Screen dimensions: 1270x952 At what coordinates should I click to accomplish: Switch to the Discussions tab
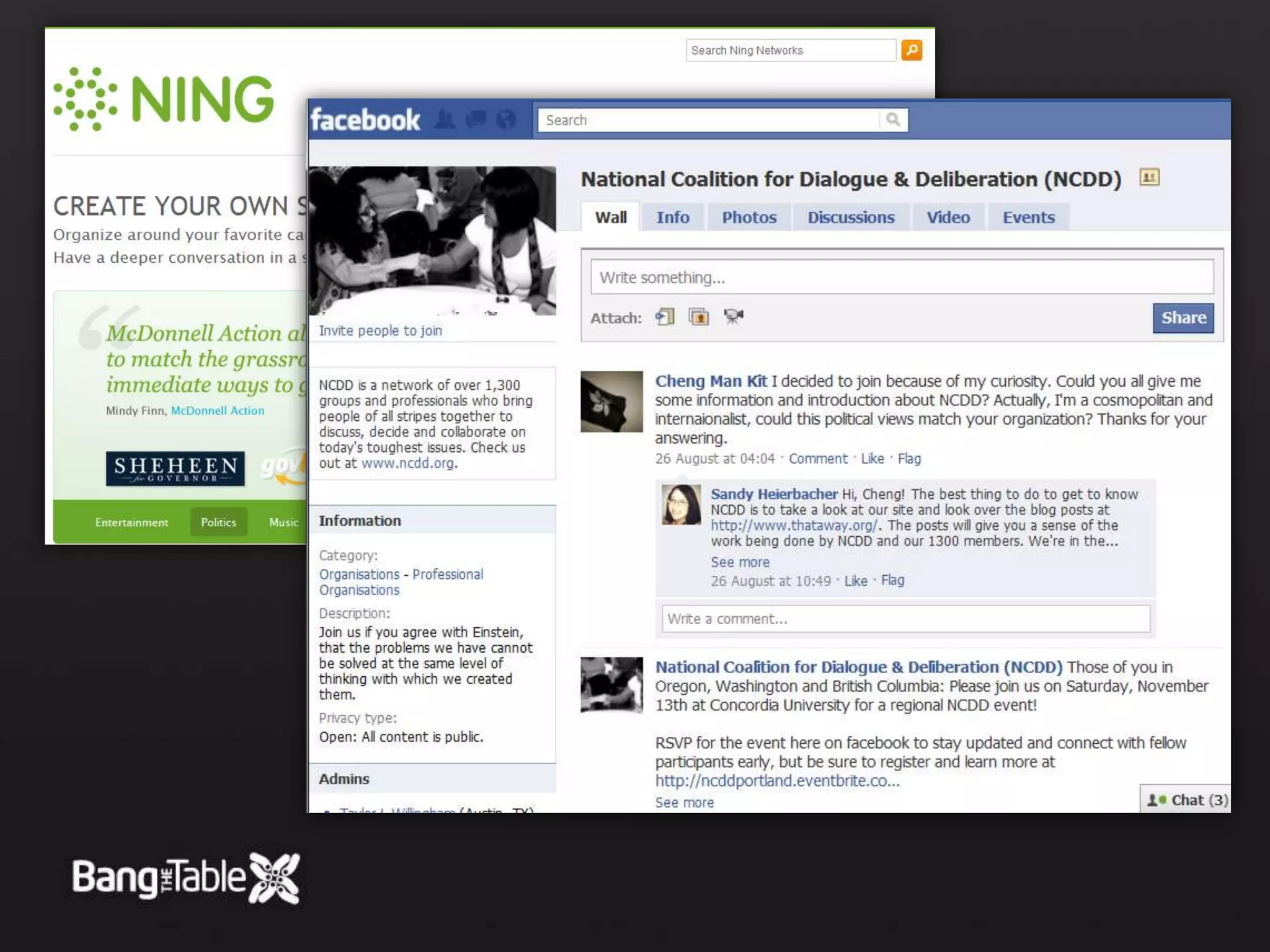coord(850,218)
